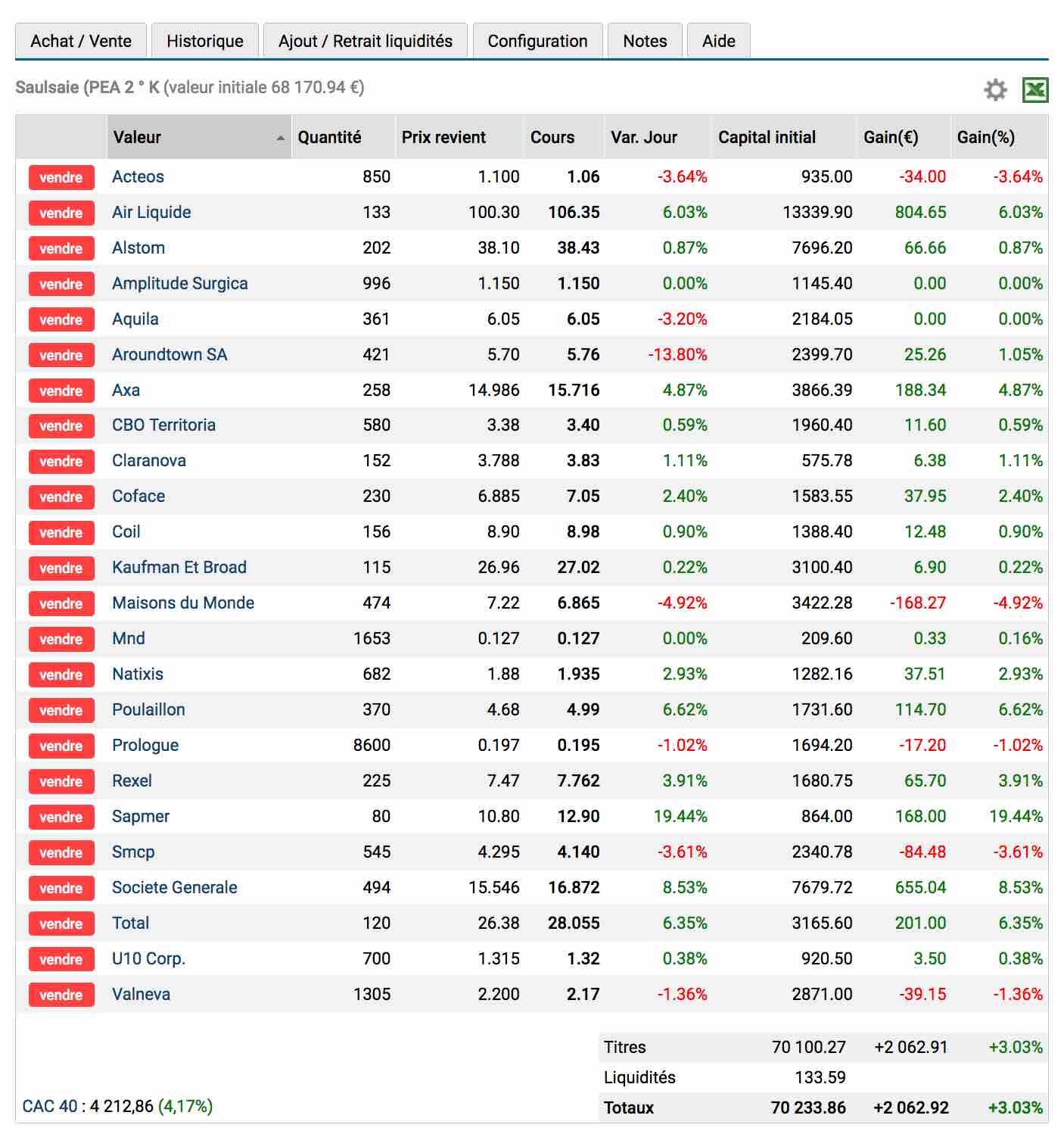Open the Notes tab

646,41
